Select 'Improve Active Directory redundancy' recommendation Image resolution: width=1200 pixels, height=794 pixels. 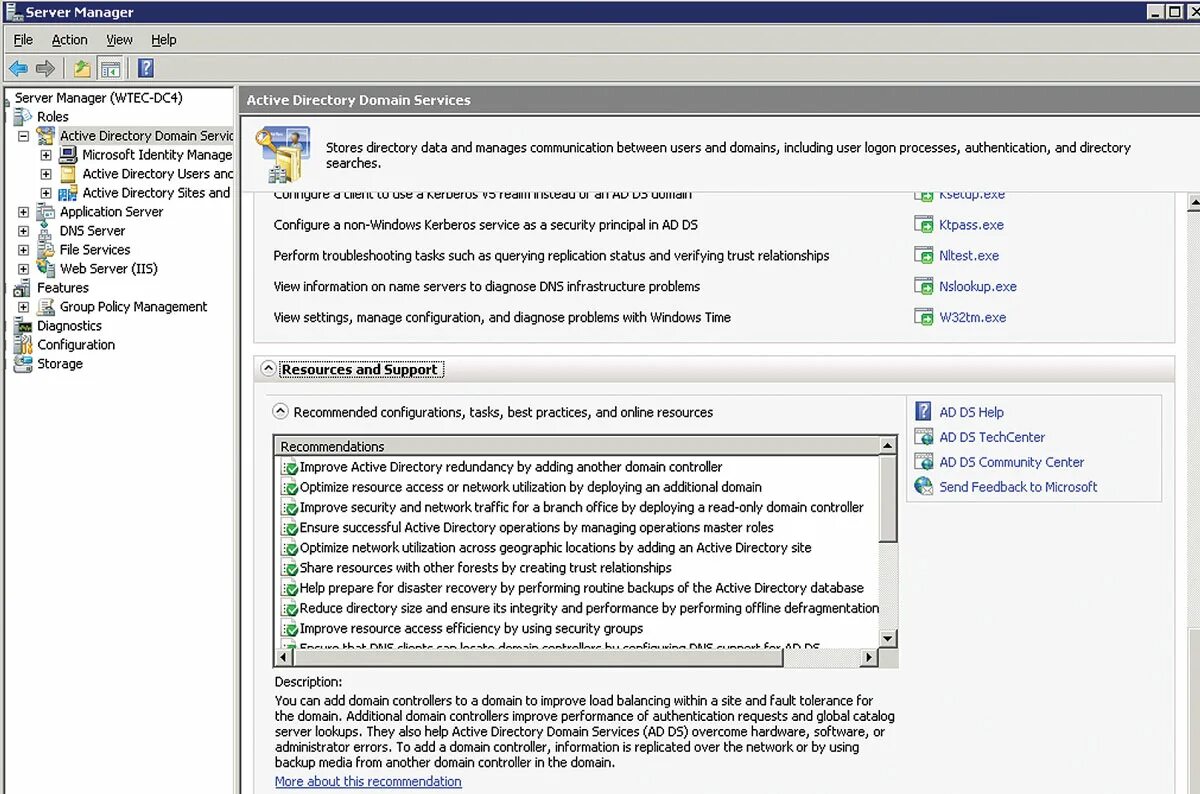511,467
